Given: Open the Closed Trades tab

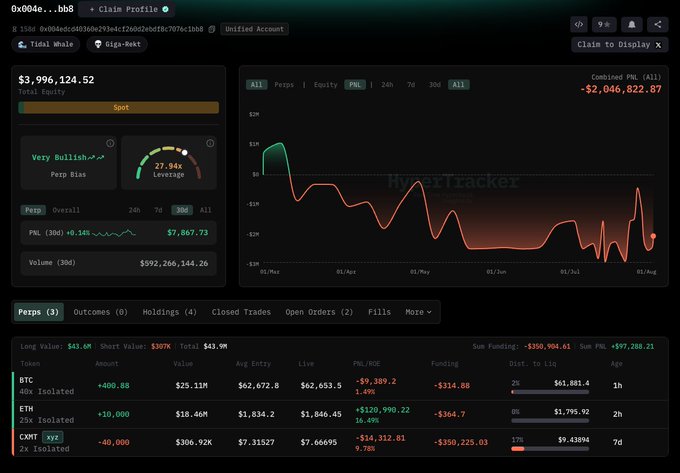Looking at the screenshot, I should [x=241, y=312].
